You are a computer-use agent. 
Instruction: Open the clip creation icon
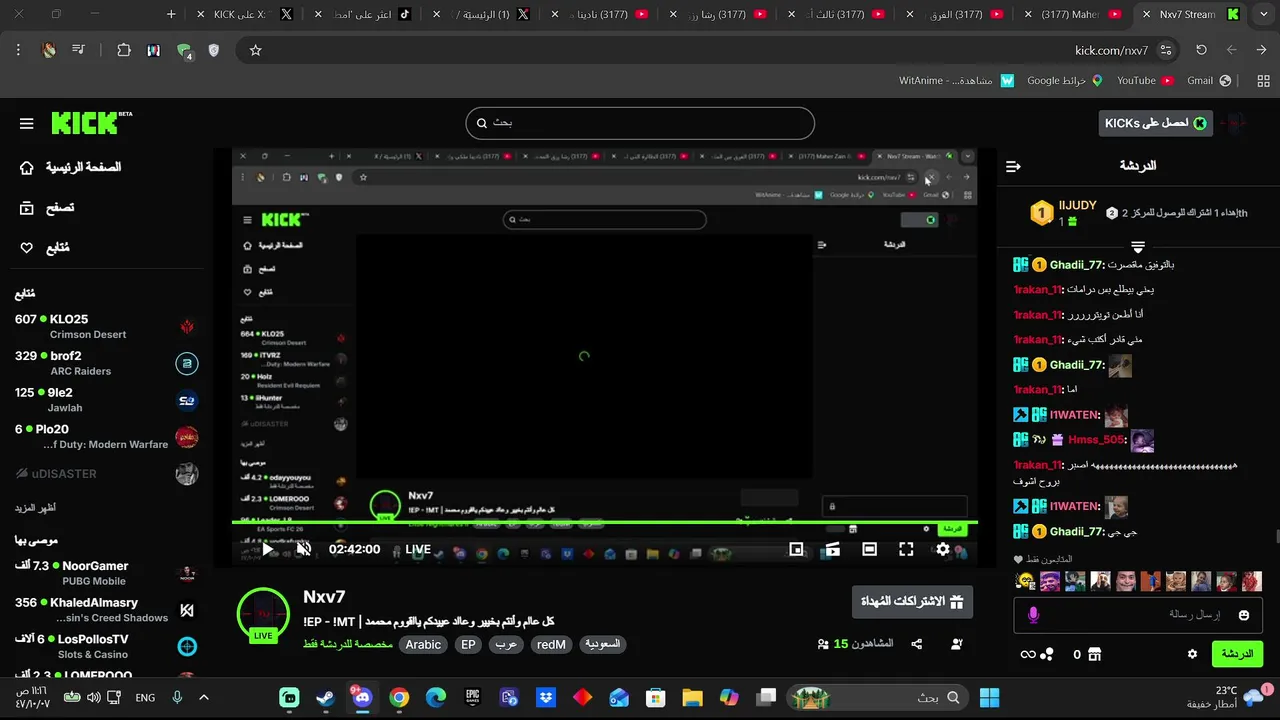click(x=832, y=549)
